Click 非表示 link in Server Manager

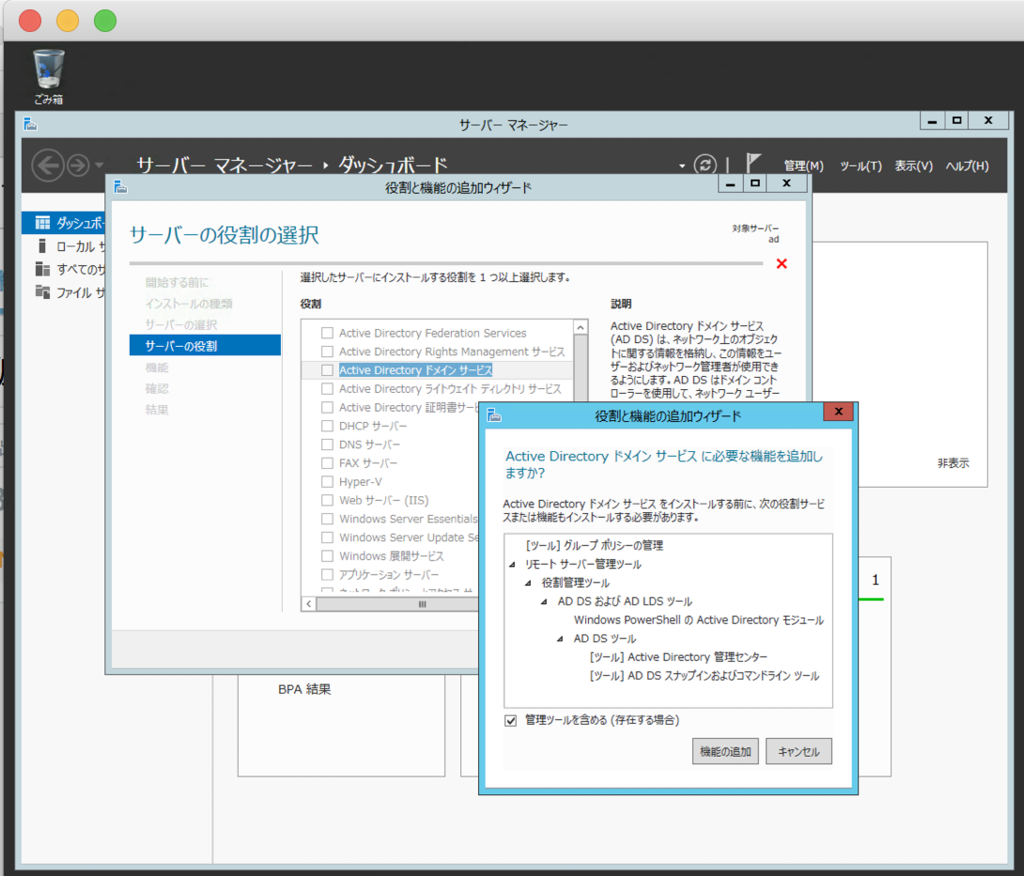[x=953, y=463]
